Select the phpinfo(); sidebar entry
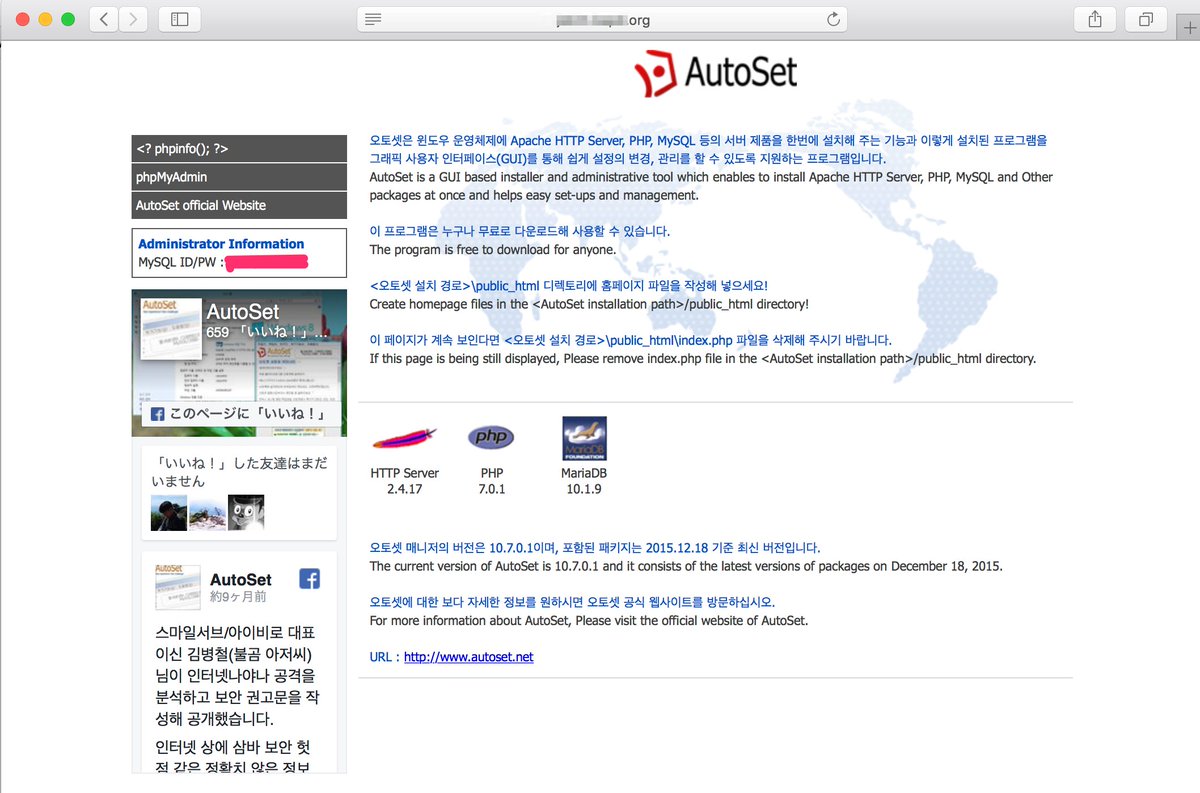This screenshot has height=793, width=1200. pyautogui.click(x=238, y=147)
